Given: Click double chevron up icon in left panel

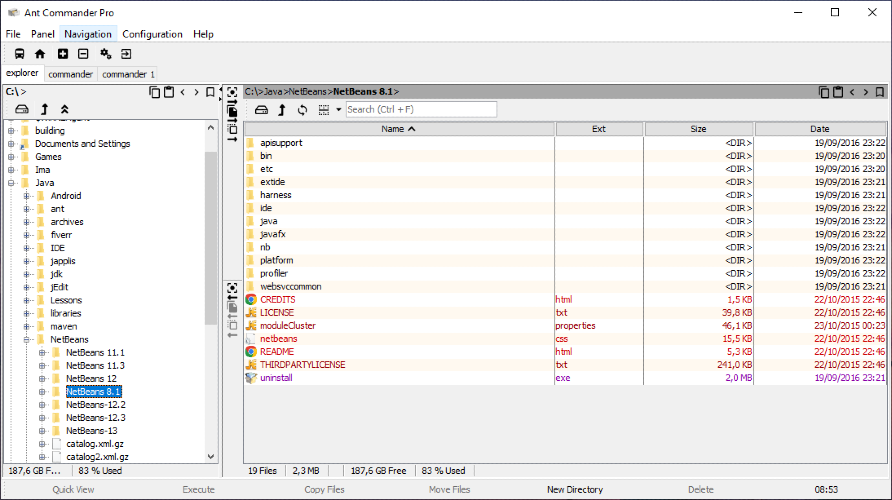Looking at the screenshot, I should point(64,109).
